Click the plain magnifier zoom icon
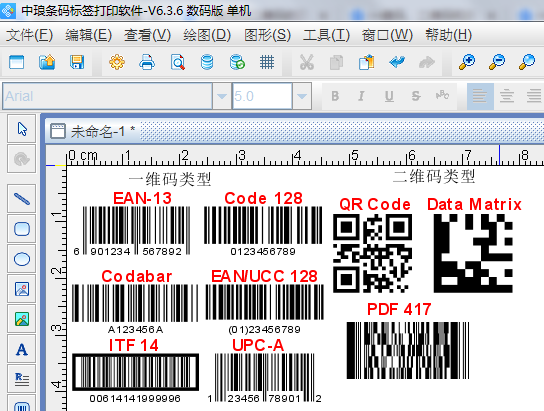 [x=527, y=63]
